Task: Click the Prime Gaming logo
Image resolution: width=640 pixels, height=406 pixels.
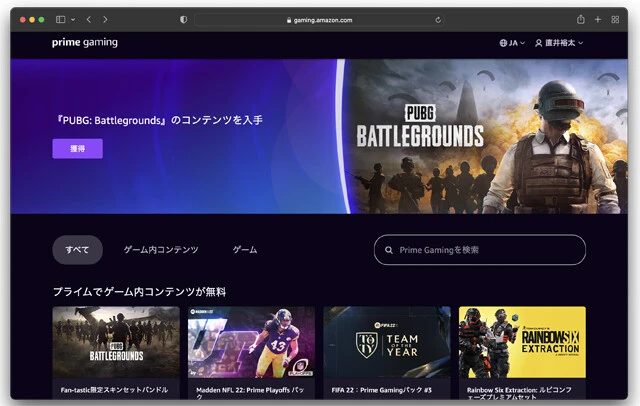Action: (x=85, y=43)
